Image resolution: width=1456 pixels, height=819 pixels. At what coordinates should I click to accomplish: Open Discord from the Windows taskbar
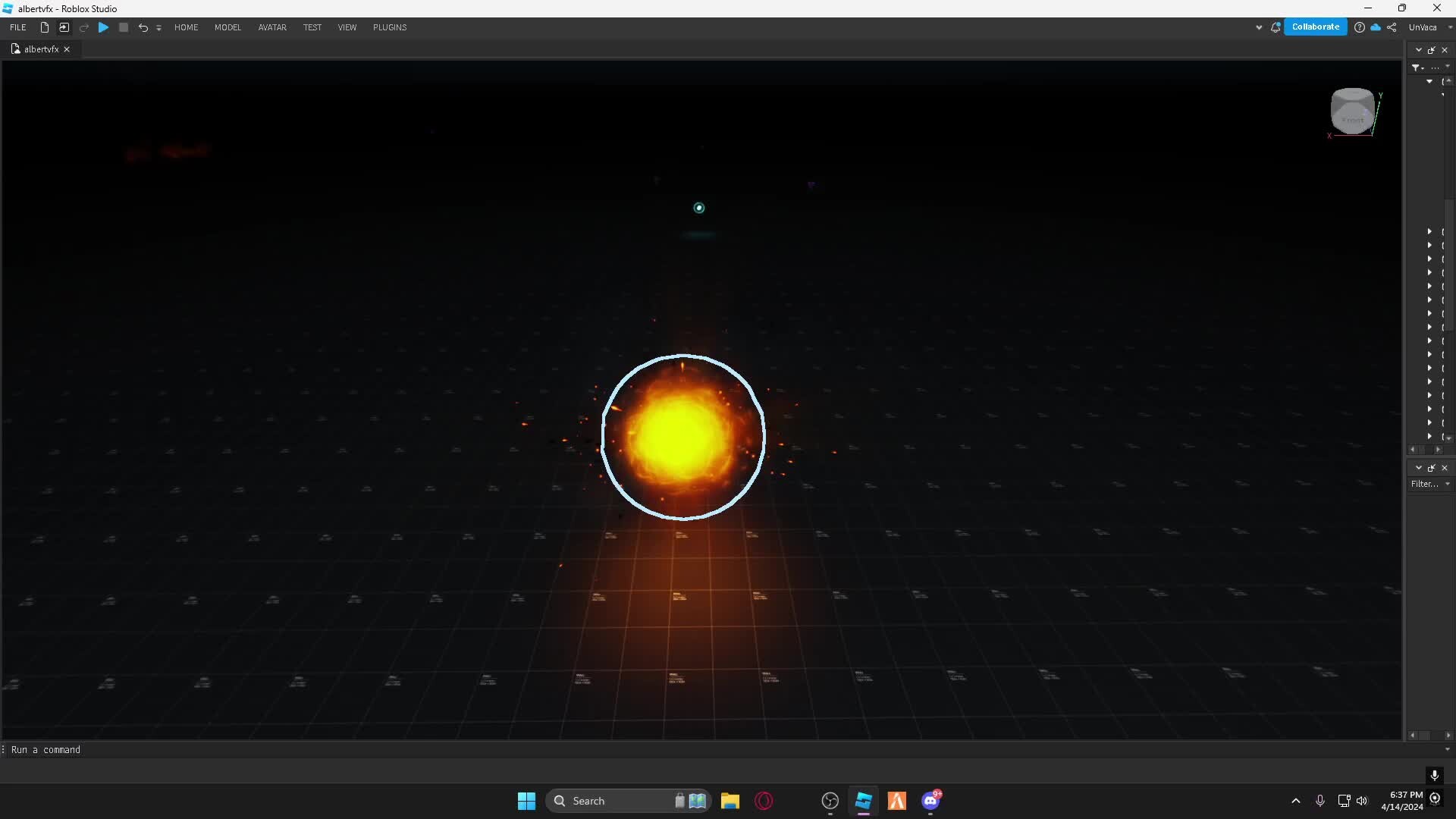click(x=930, y=801)
